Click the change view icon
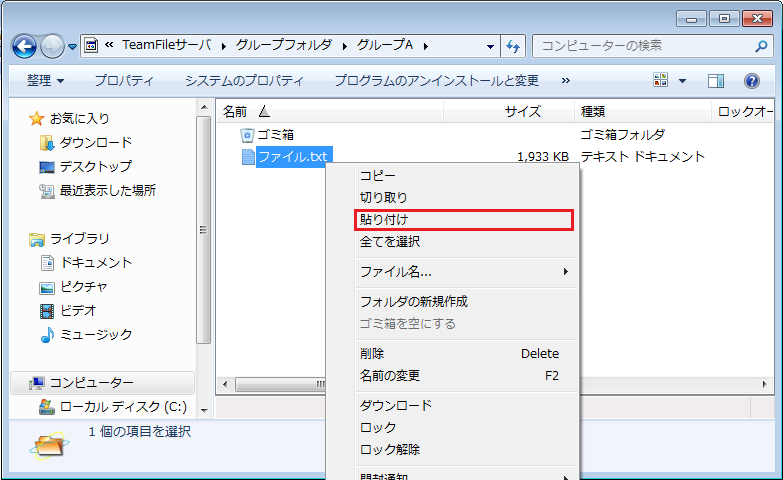The width and height of the screenshot is (783, 480). point(661,80)
